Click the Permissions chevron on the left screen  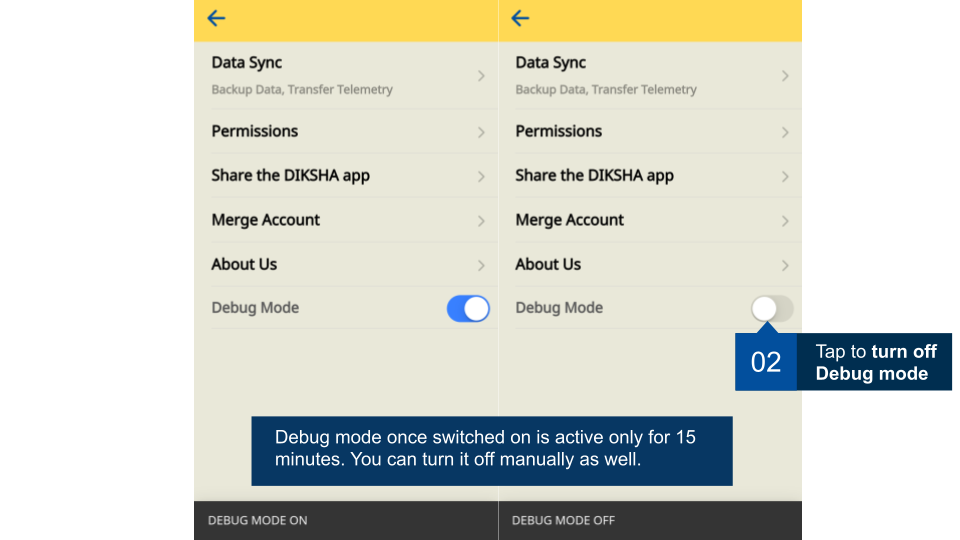tap(481, 132)
